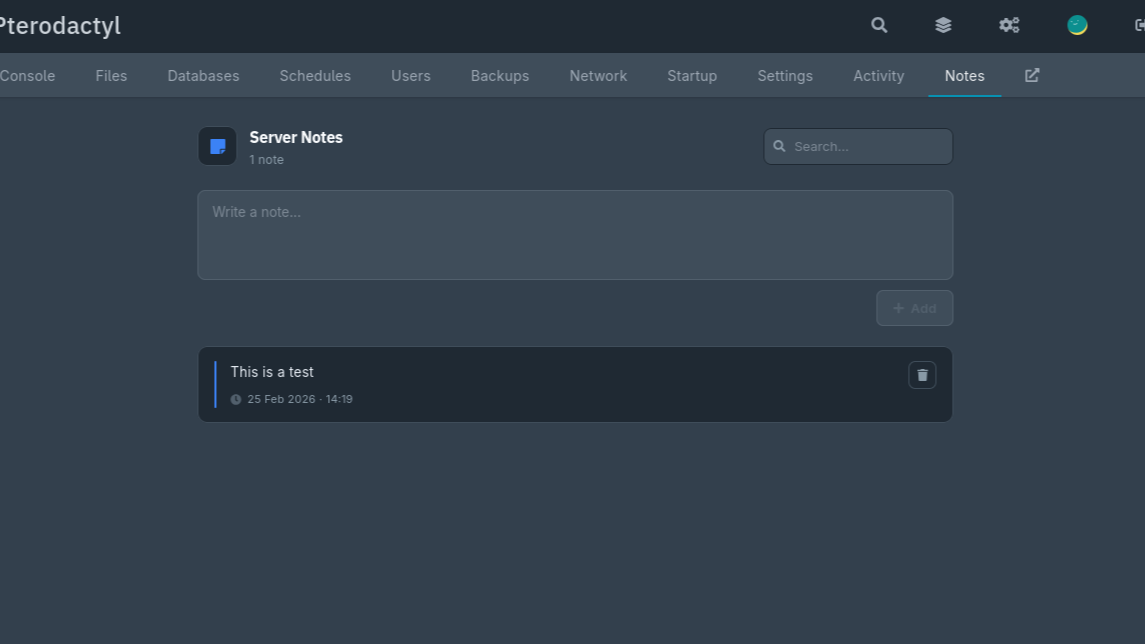Click the external link icon tab
Viewport: 1145px width, 644px height.
(1032, 75)
